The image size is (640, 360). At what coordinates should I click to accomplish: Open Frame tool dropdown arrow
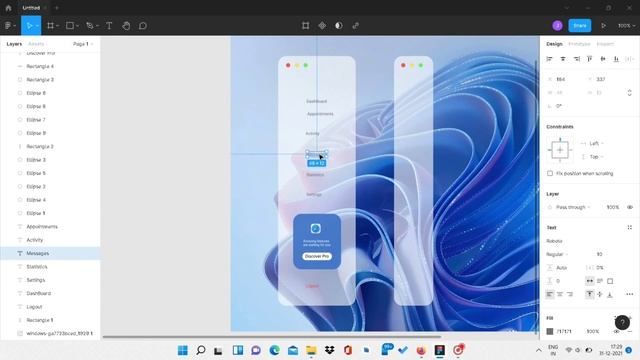(x=58, y=26)
